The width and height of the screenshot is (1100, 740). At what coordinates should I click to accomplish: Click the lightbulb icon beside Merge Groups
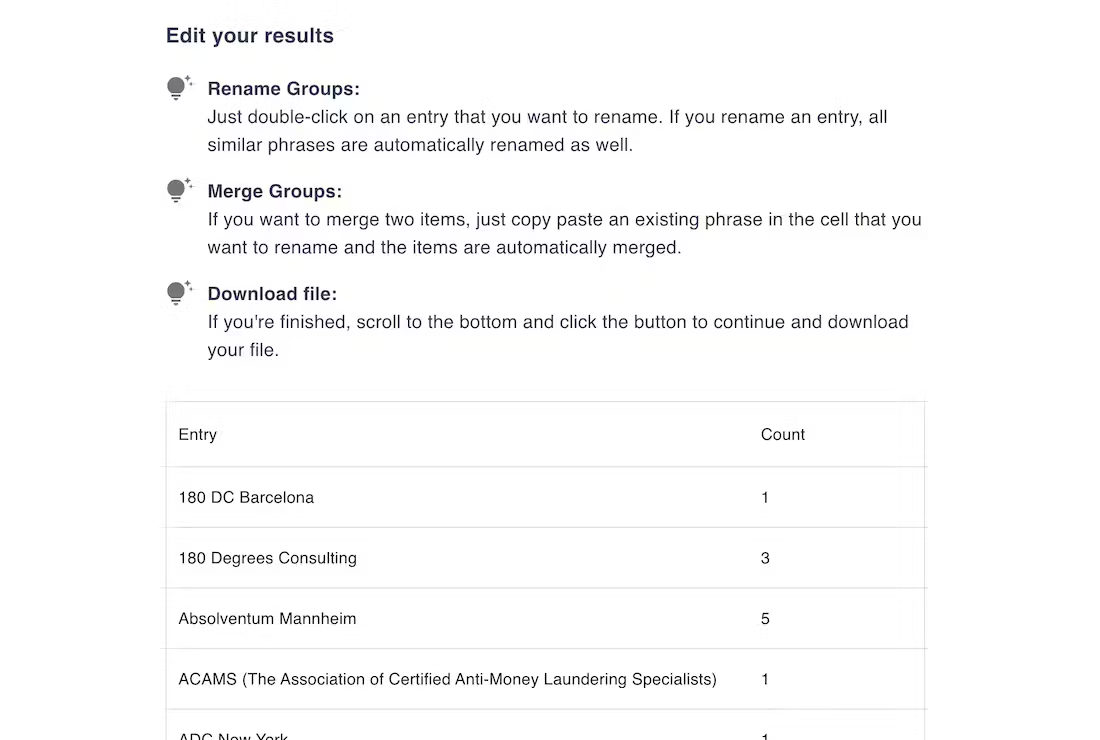pos(178,190)
